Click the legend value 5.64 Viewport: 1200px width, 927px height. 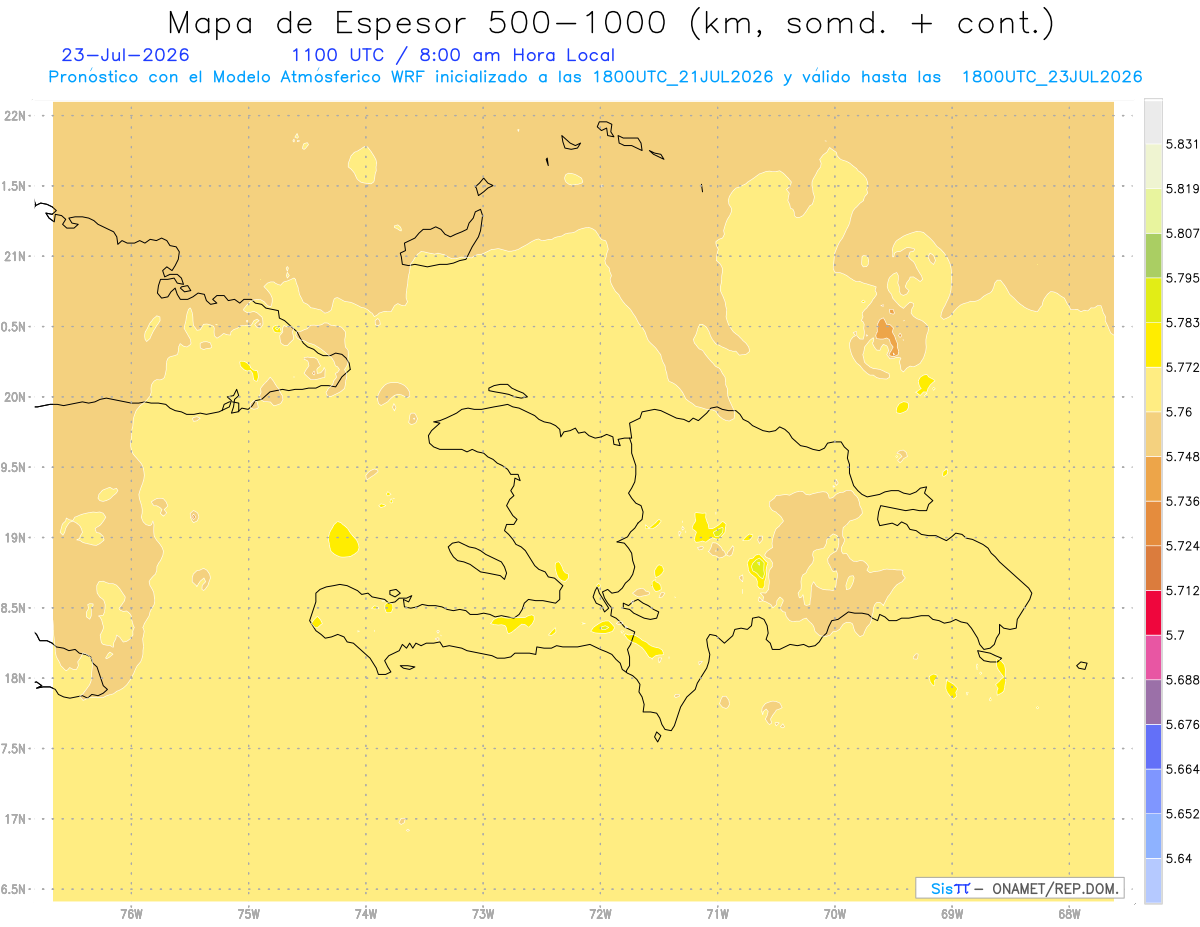pos(1179,858)
